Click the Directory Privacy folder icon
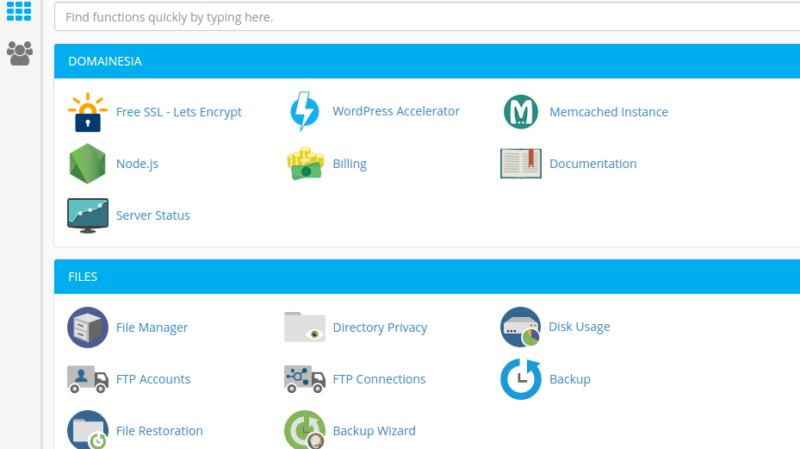Image resolution: width=800 pixels, height=449 pixels. click(x=305, y=327)
